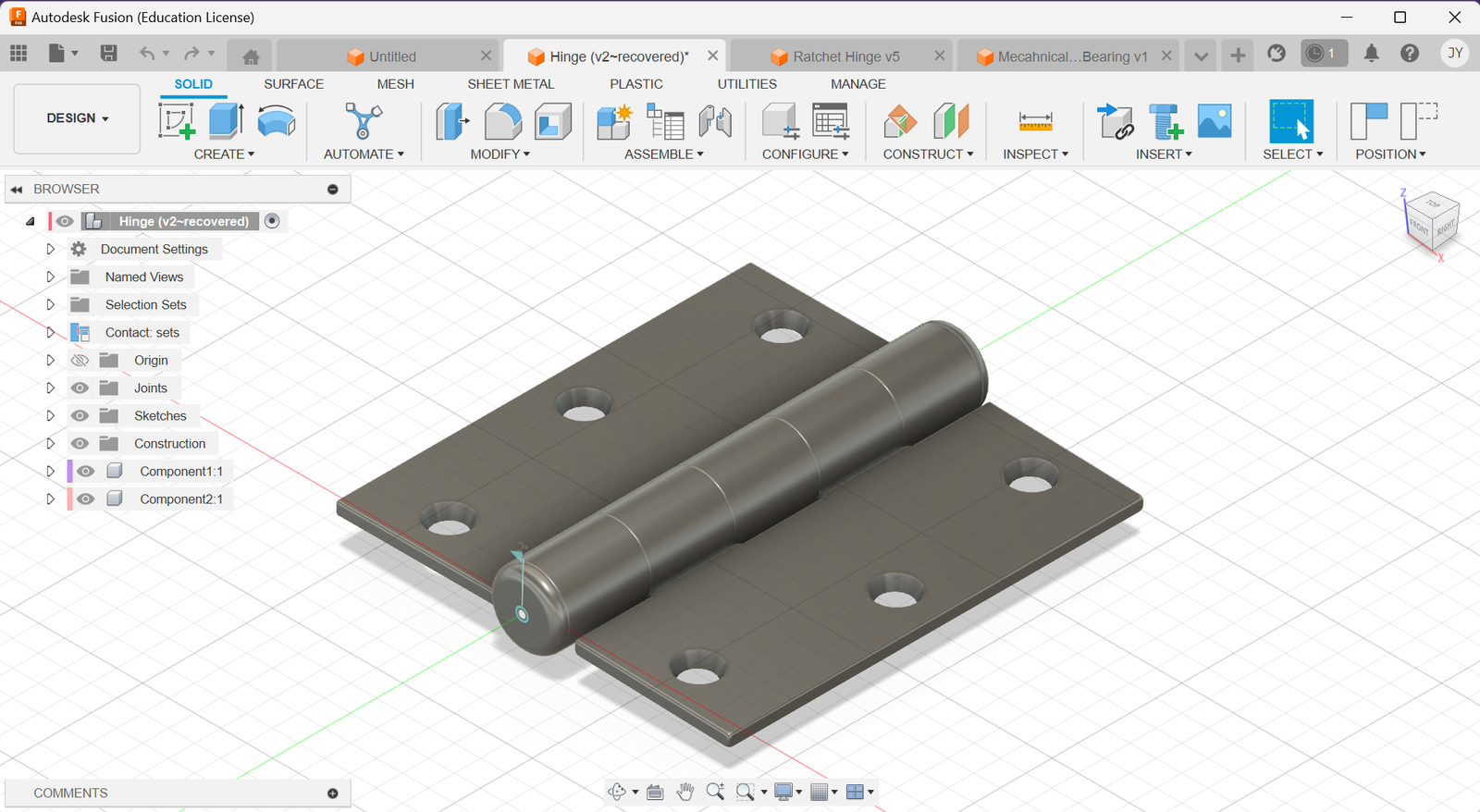
Task: Select the Extrude tool icon
Action: [226, 121]
